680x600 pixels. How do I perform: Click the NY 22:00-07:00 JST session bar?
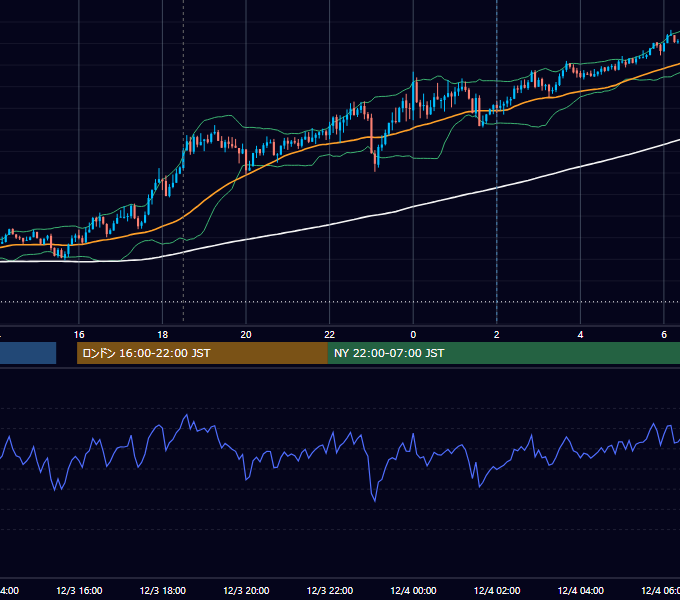[503, 353]
